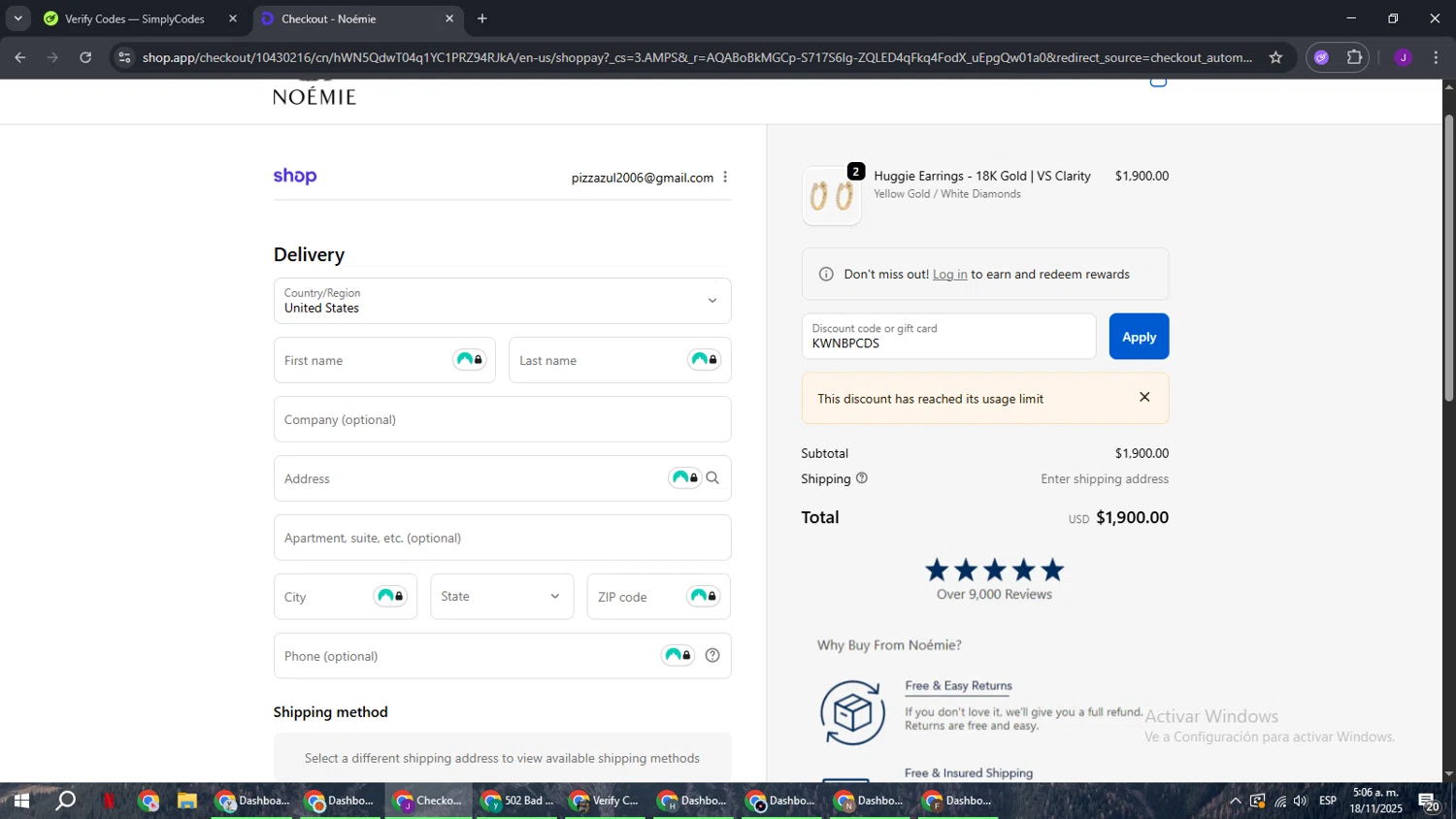This screenshot has height=819, width=1456.
Task: Apply the discount code
Action: tap(1139, 337)
